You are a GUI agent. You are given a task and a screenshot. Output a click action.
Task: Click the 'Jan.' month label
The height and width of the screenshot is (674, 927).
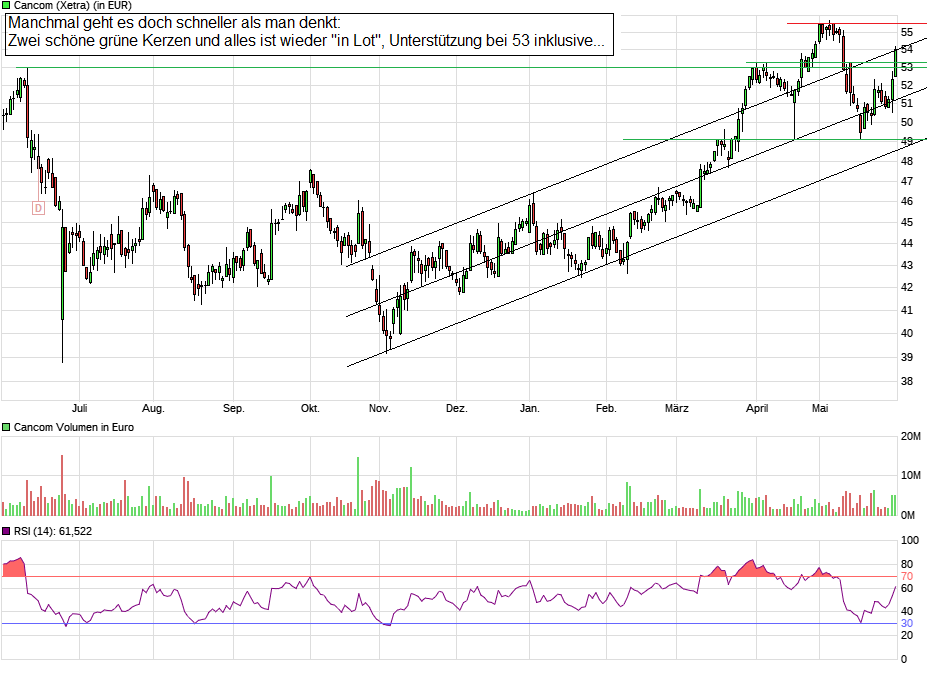530,408
